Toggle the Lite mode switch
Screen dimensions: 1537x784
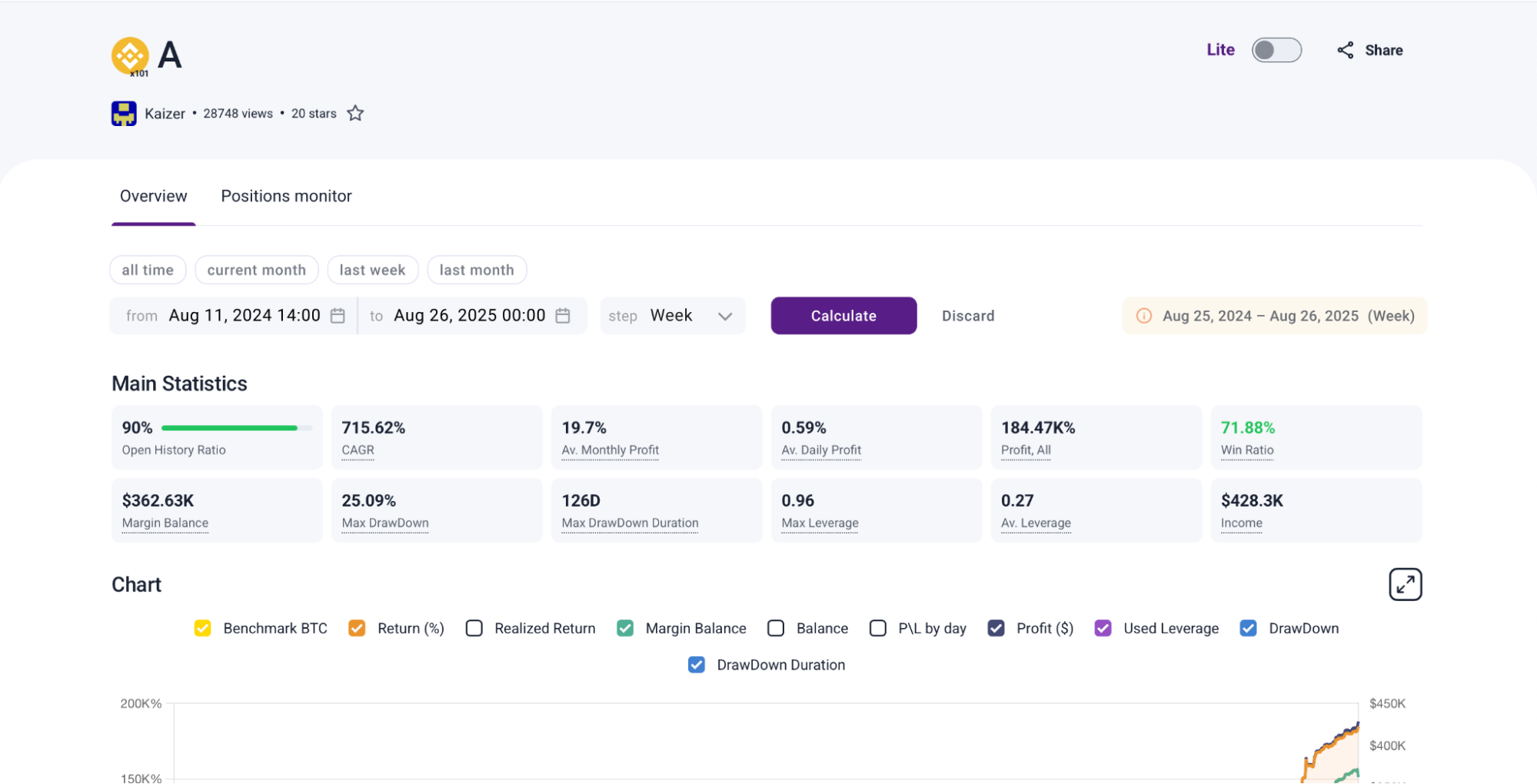1276,51
